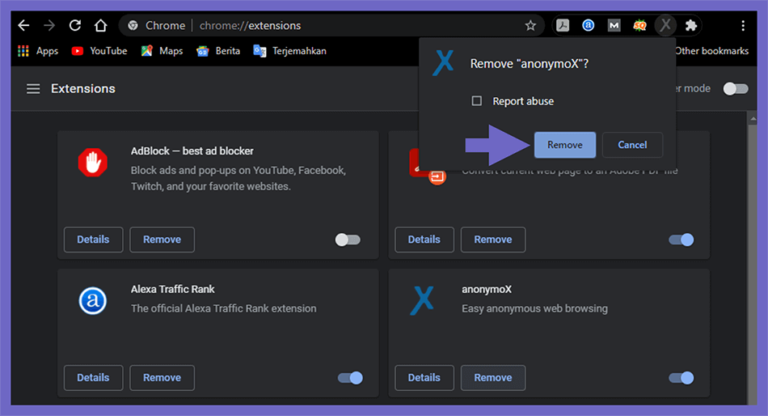The width and height of the screenshot is (768, 416).
Task: Cancel the remove anonymoX dialog
Action: pos(632,145)
